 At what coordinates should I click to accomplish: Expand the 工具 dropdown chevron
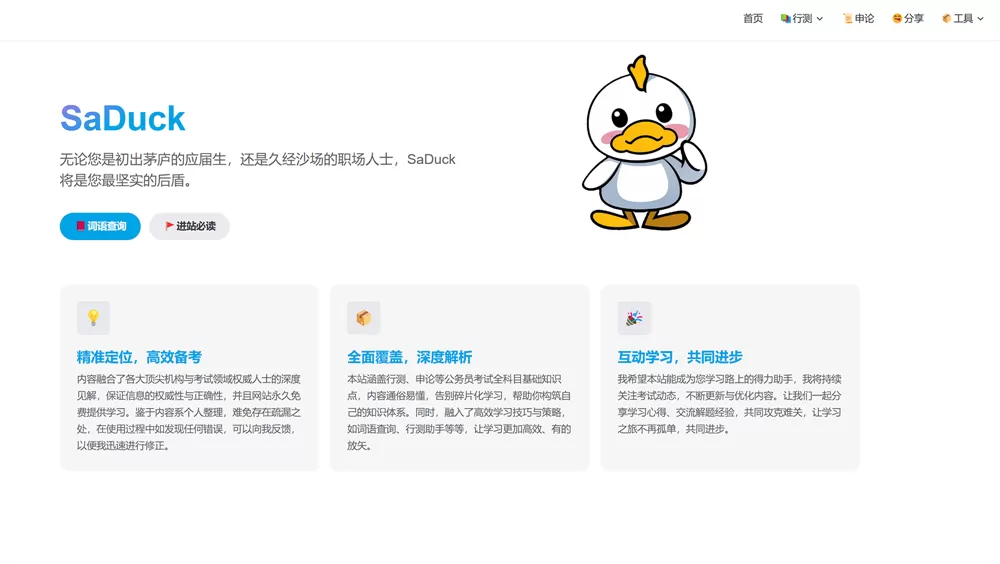(980, 19)
